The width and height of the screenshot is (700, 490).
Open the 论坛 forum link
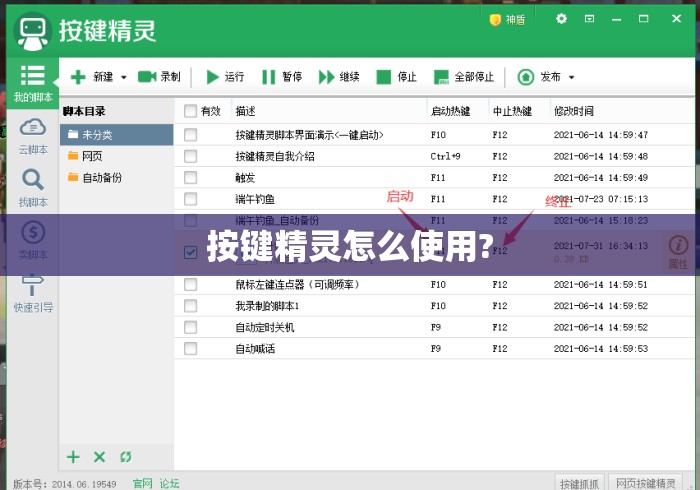pos(169,483)
